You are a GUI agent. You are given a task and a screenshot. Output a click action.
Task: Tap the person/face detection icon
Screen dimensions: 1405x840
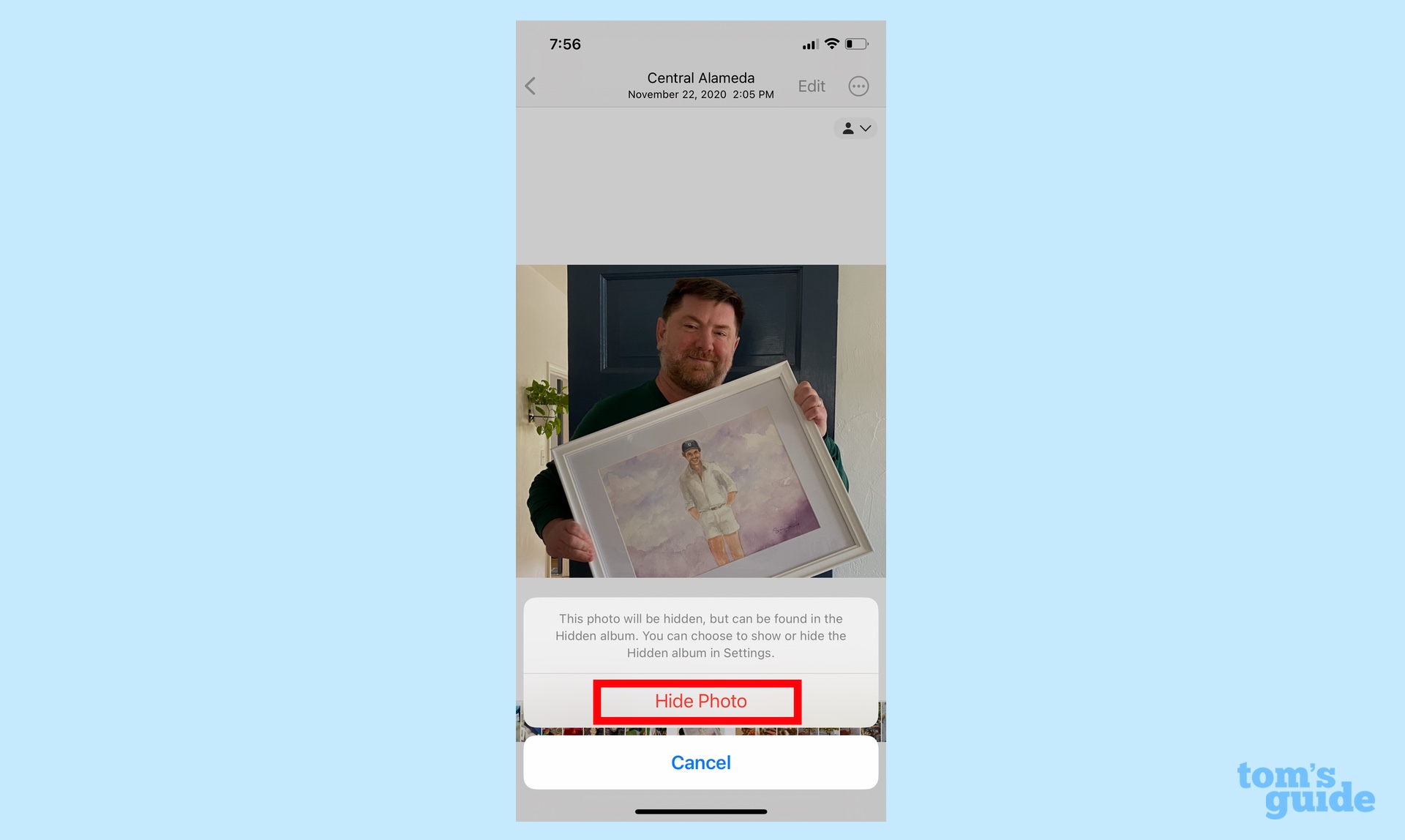click(847, 128)
